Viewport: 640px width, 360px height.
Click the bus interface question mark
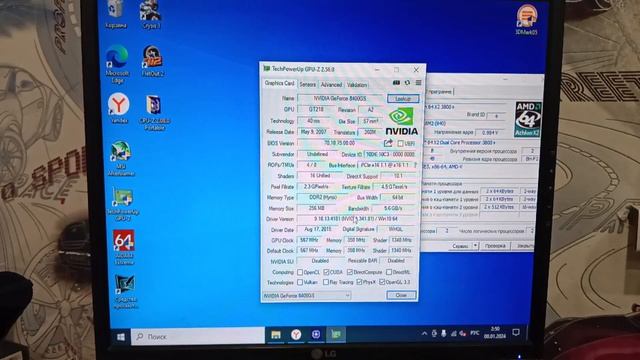(416, 165)
